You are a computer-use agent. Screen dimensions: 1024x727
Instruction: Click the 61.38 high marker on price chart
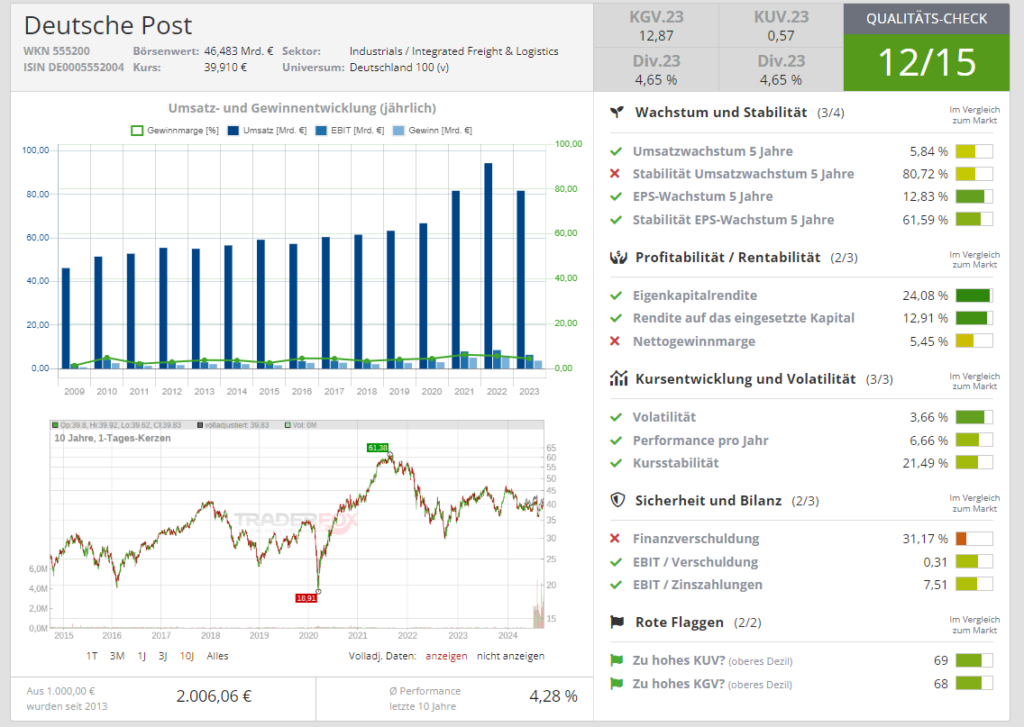376,447
